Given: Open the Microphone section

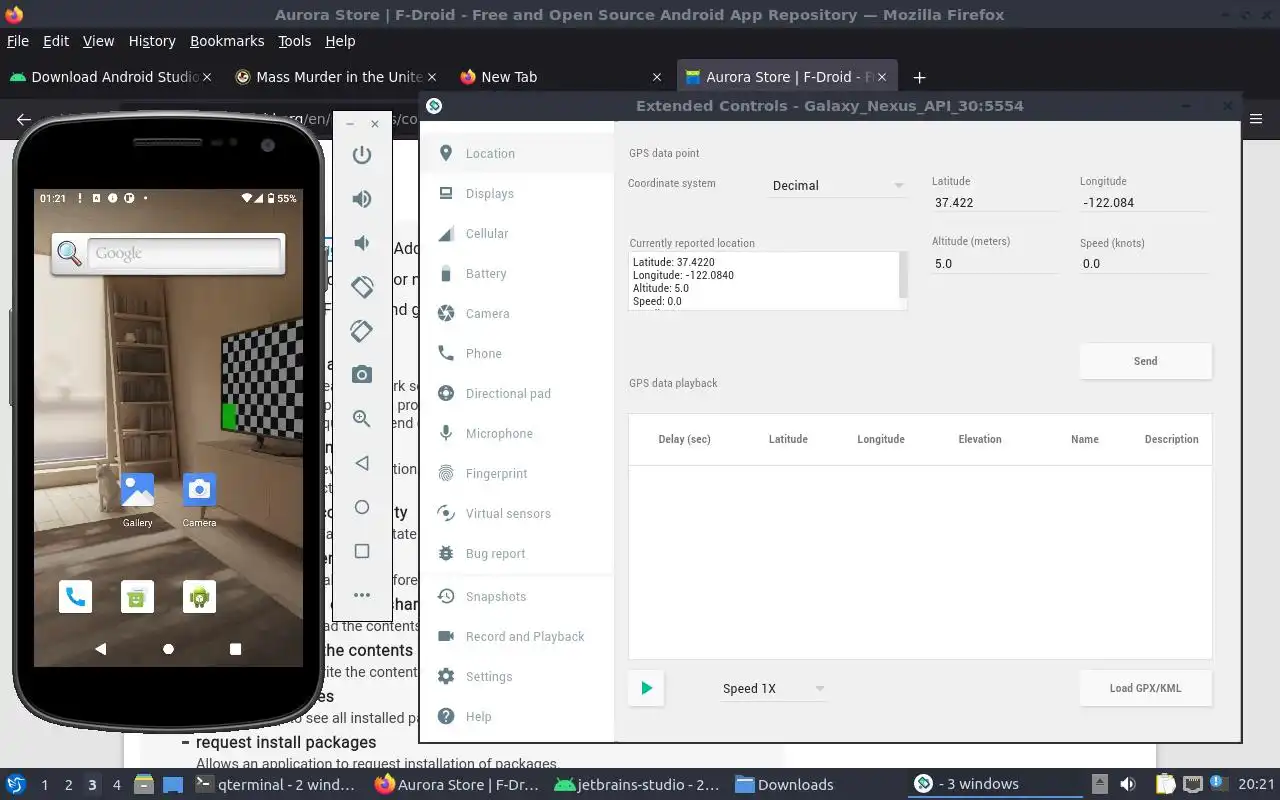Looking at the screenshot, I should point(516,433).
